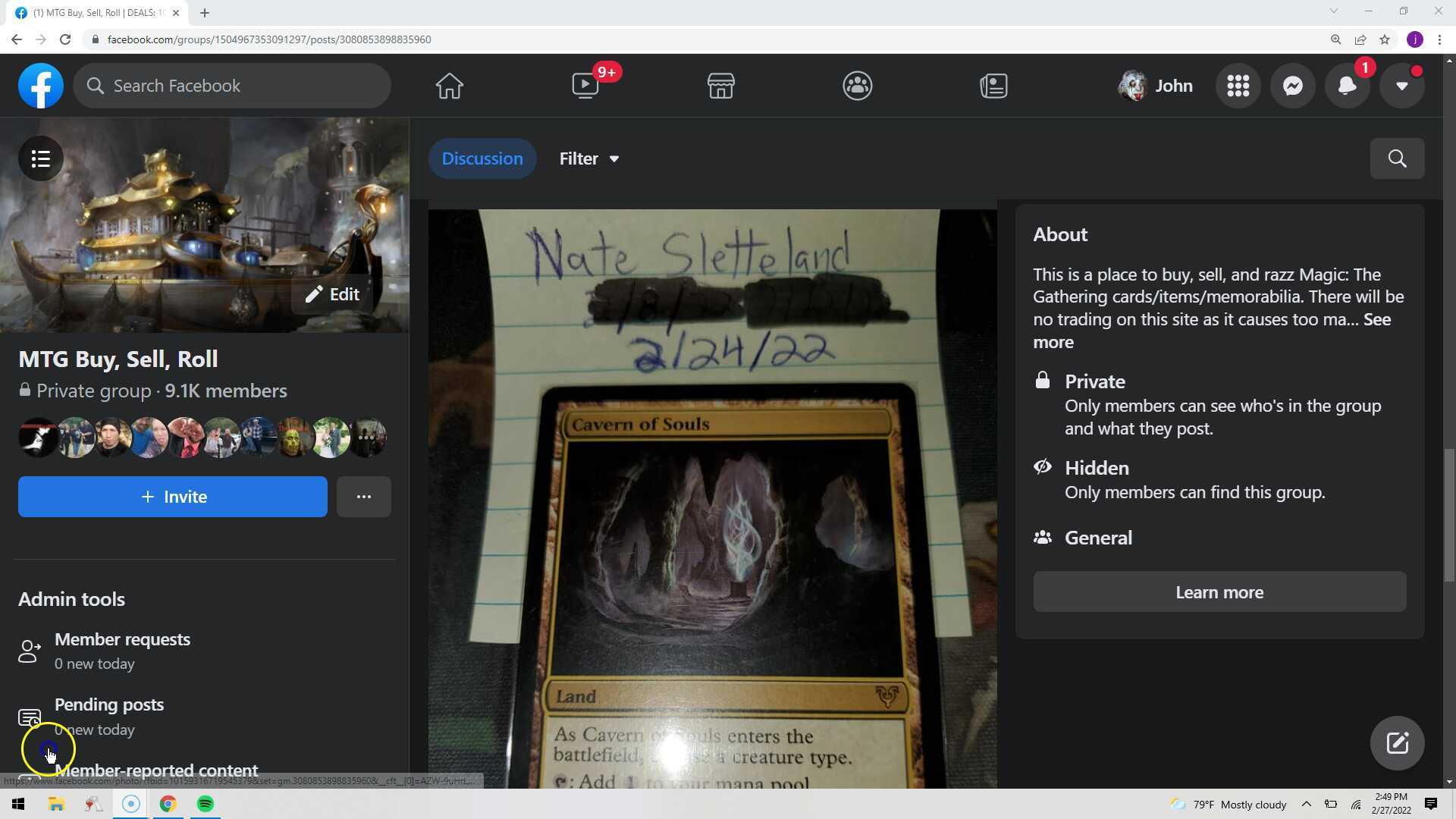Open the Marketplace icon
The height and width of the screenshot is (819, 1456).
720,86
